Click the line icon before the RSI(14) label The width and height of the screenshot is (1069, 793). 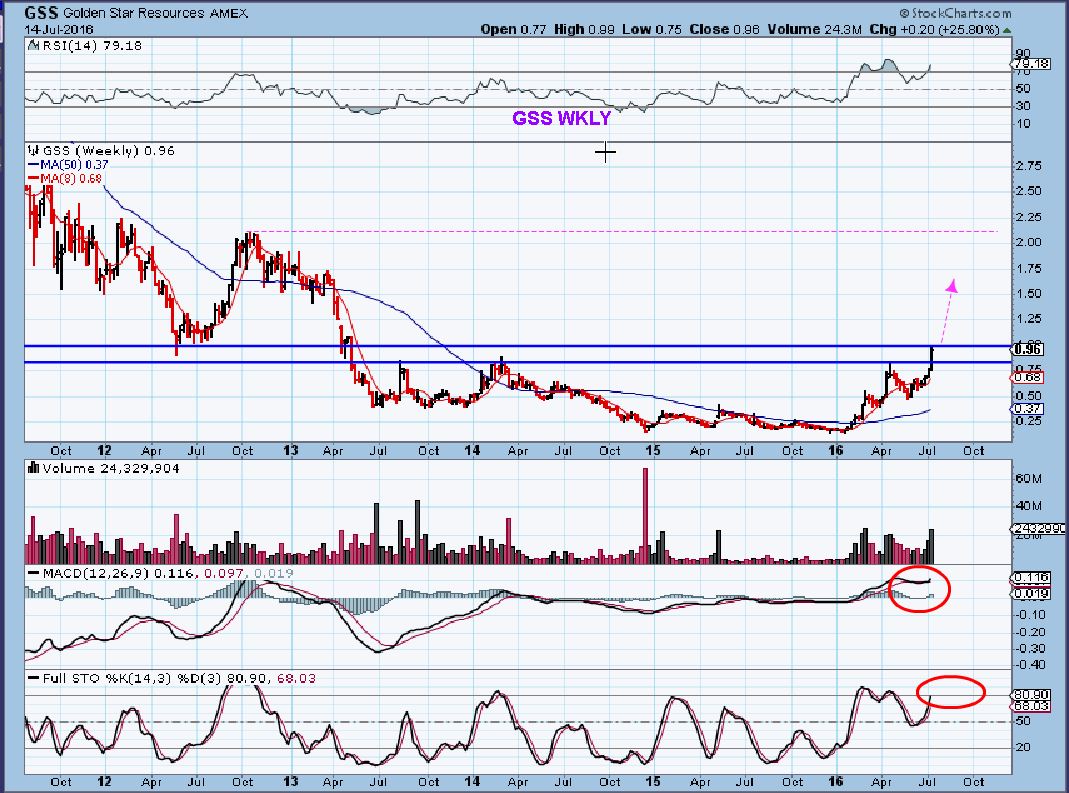[x=32, y=46]
